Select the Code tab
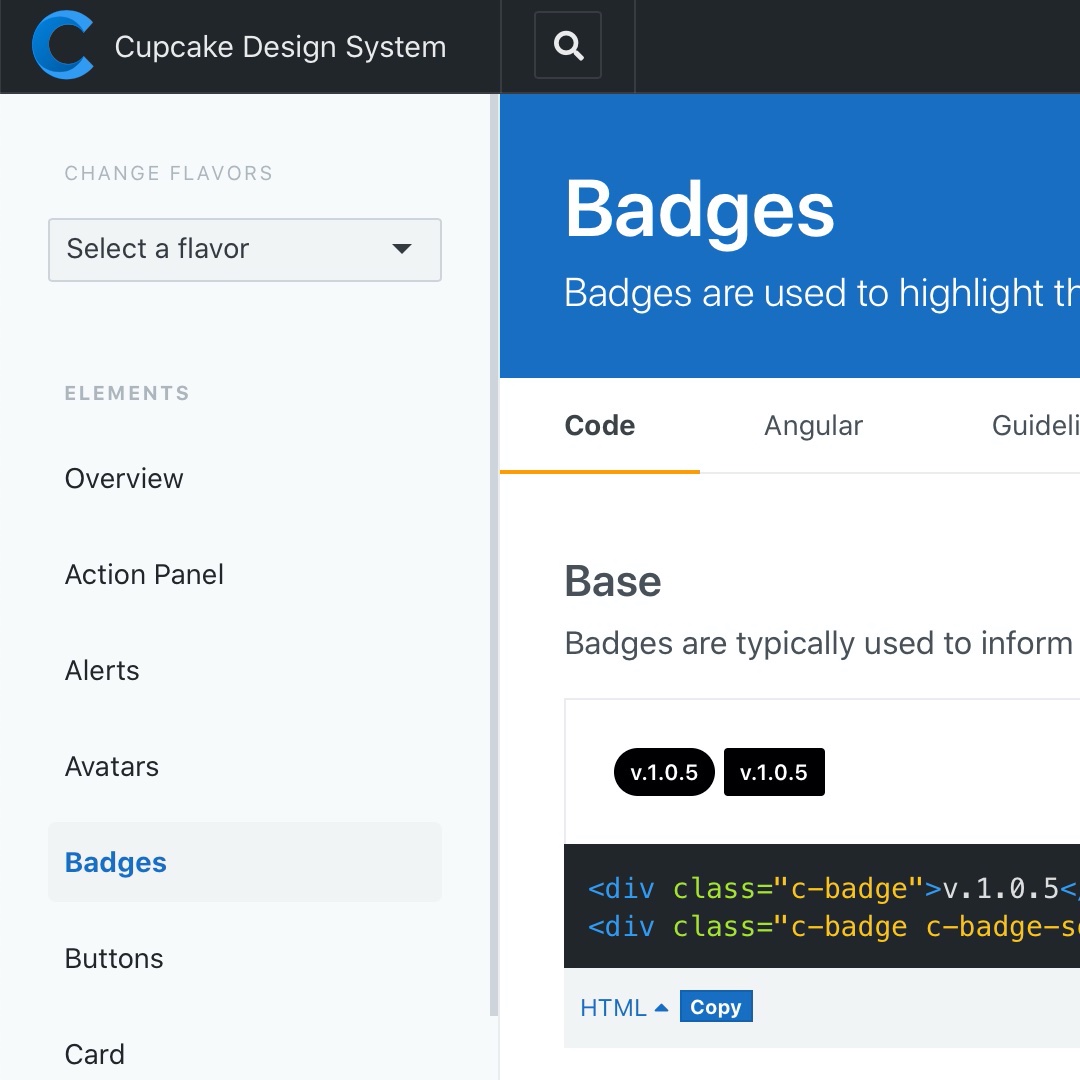The width and height of the screenshot is (1080, 1080). coord(600,426)
